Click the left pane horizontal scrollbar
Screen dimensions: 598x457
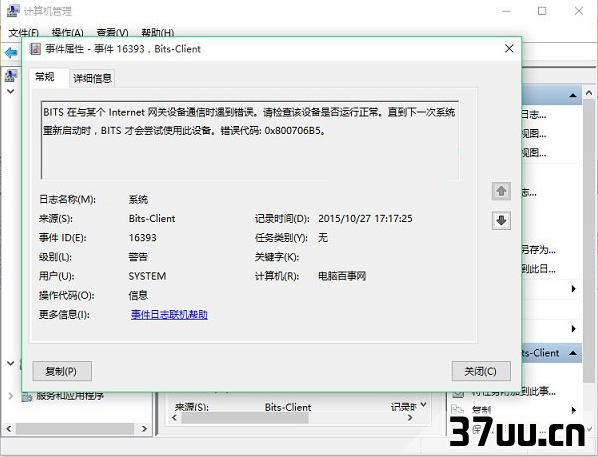76,429
